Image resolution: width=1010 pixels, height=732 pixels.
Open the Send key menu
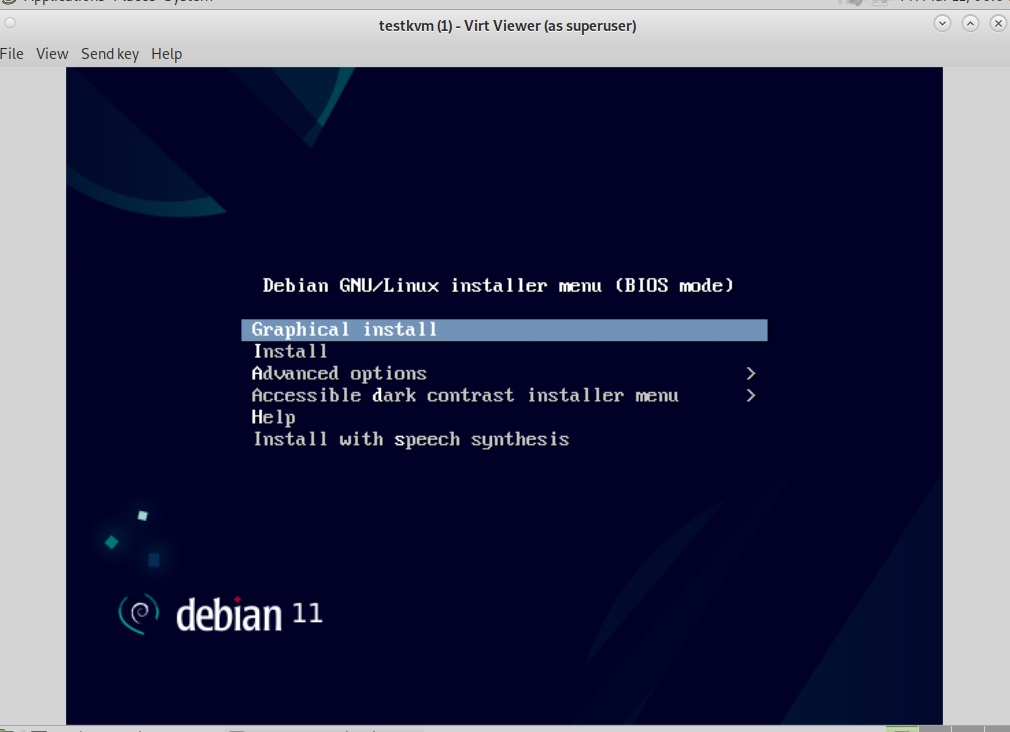pos(110,53)
